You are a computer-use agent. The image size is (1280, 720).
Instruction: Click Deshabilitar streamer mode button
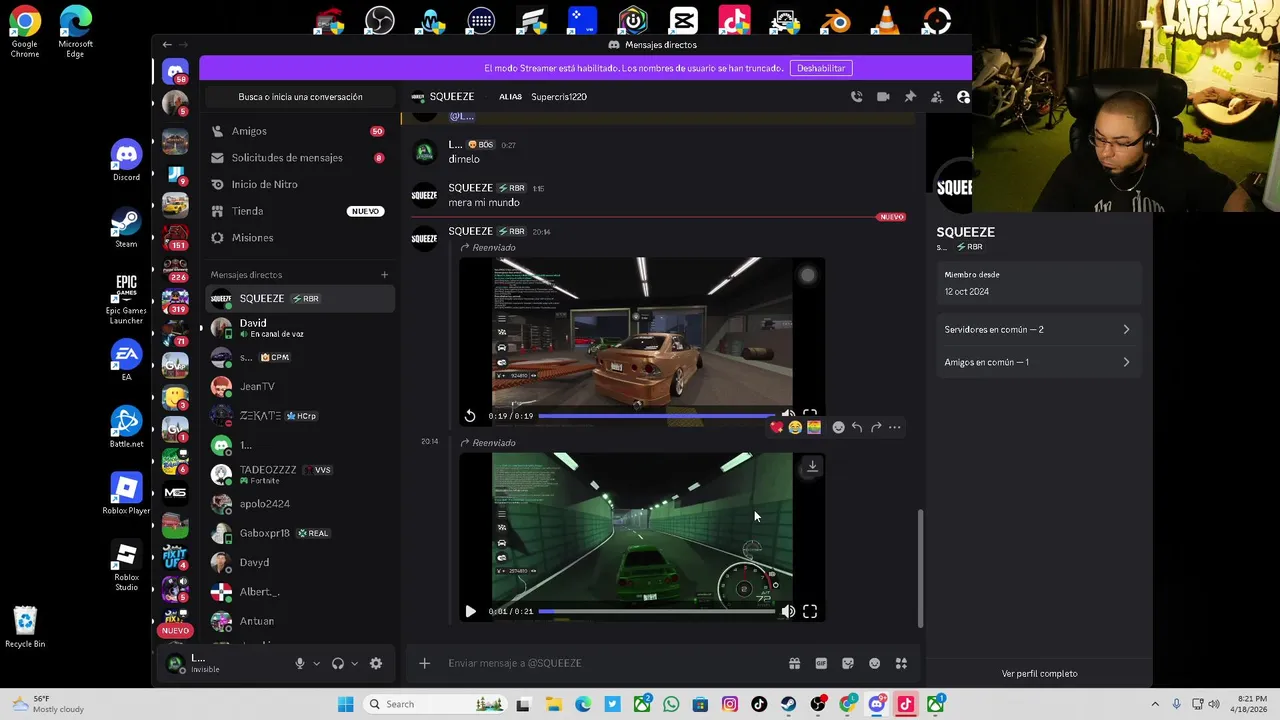point(821,68)
